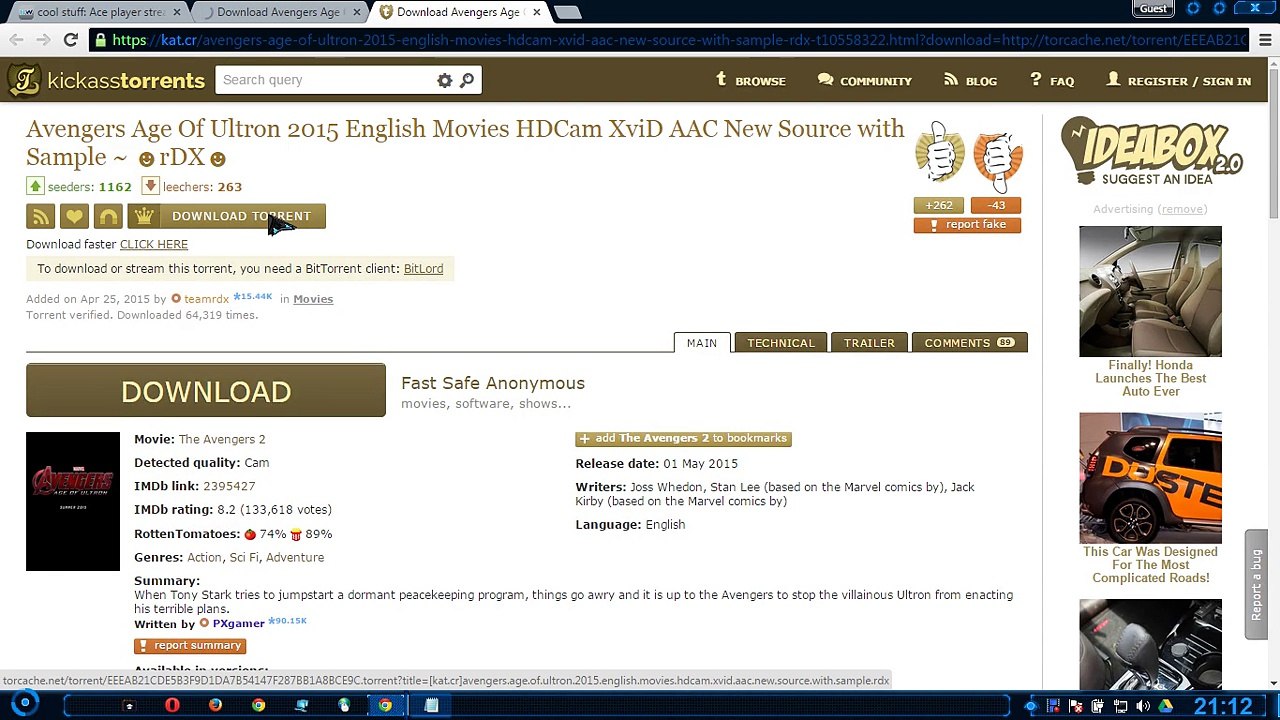This screenshot has height=720, width=1280.
Task: Click the +262 positive votes button
Action: (x=938, y=205)
